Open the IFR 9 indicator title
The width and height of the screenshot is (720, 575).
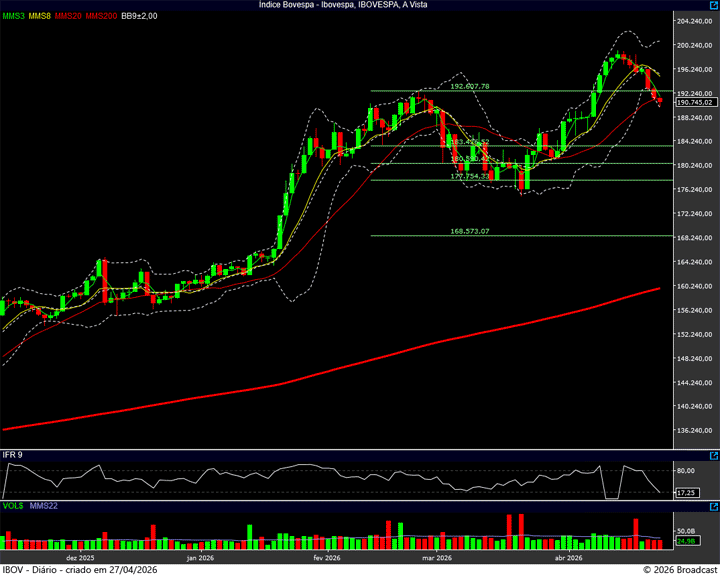(x=13, y=455)
